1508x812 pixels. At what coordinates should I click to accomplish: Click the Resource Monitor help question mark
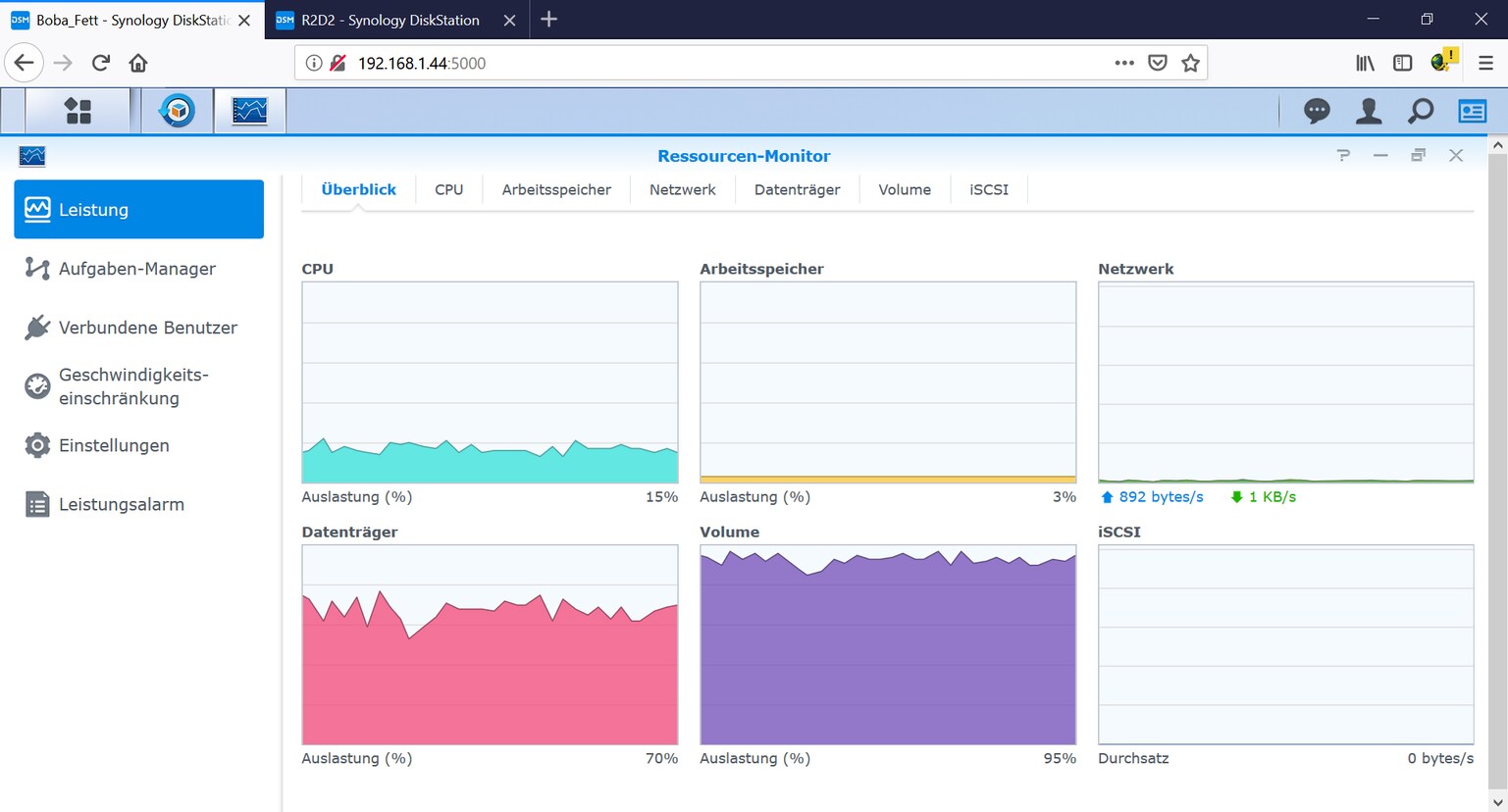click(x=1343, y=156)
